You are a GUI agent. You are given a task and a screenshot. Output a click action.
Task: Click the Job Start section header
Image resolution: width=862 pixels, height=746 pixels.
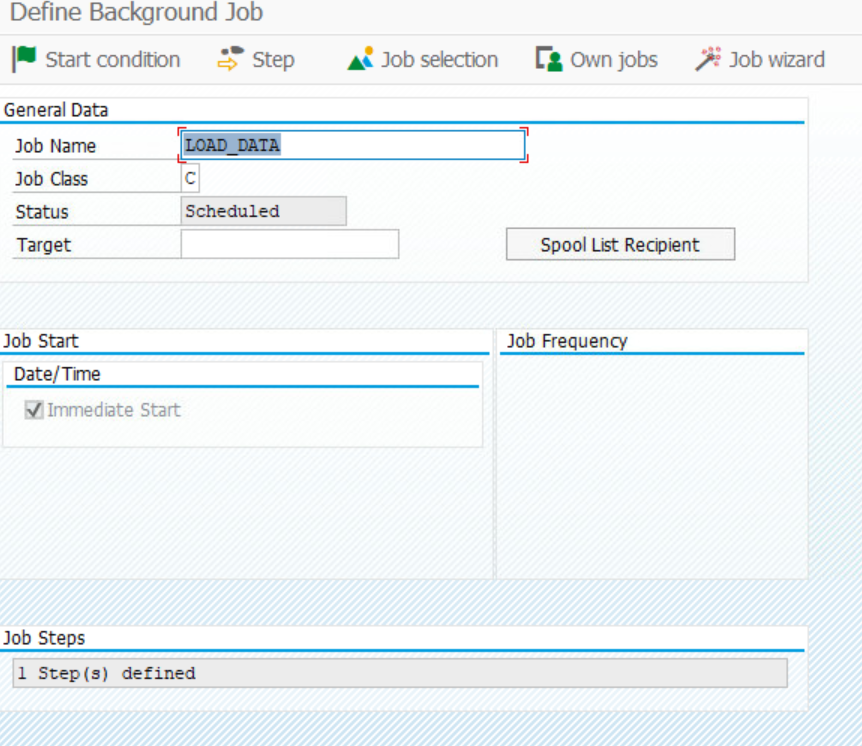coord(41,341)
